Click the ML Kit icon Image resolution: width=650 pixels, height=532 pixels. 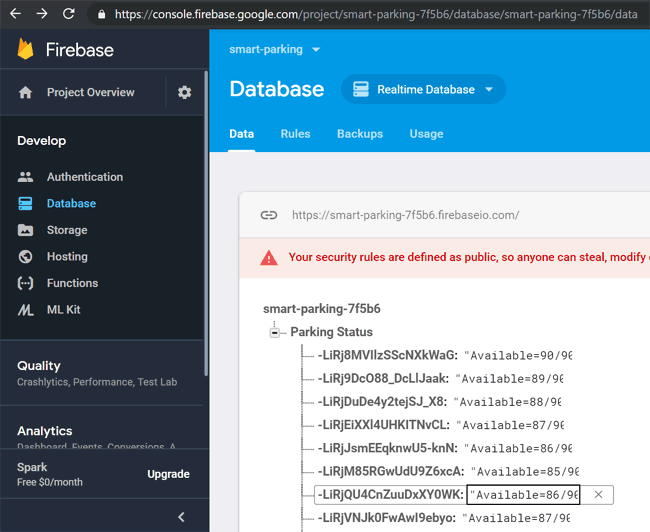point(26,310)
